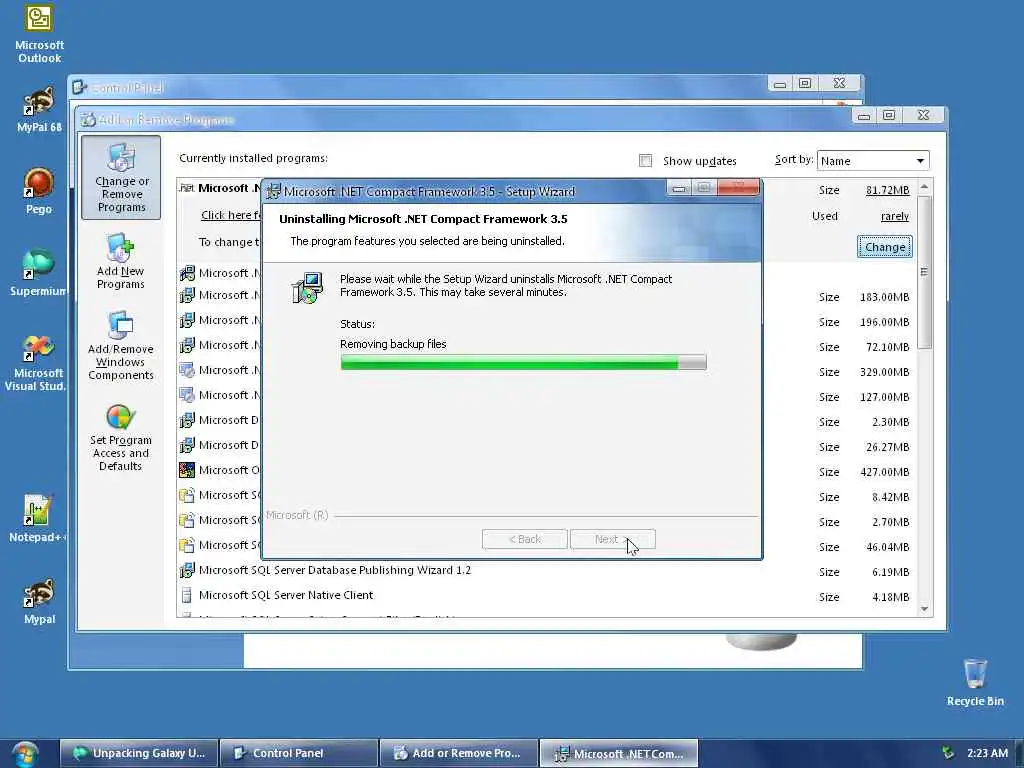The width and height of the screenshot is (1024, 768).
Task: Select icon of 2.30MB Microsoft program row
Action: pyautogui.click(x=187, y=421)
